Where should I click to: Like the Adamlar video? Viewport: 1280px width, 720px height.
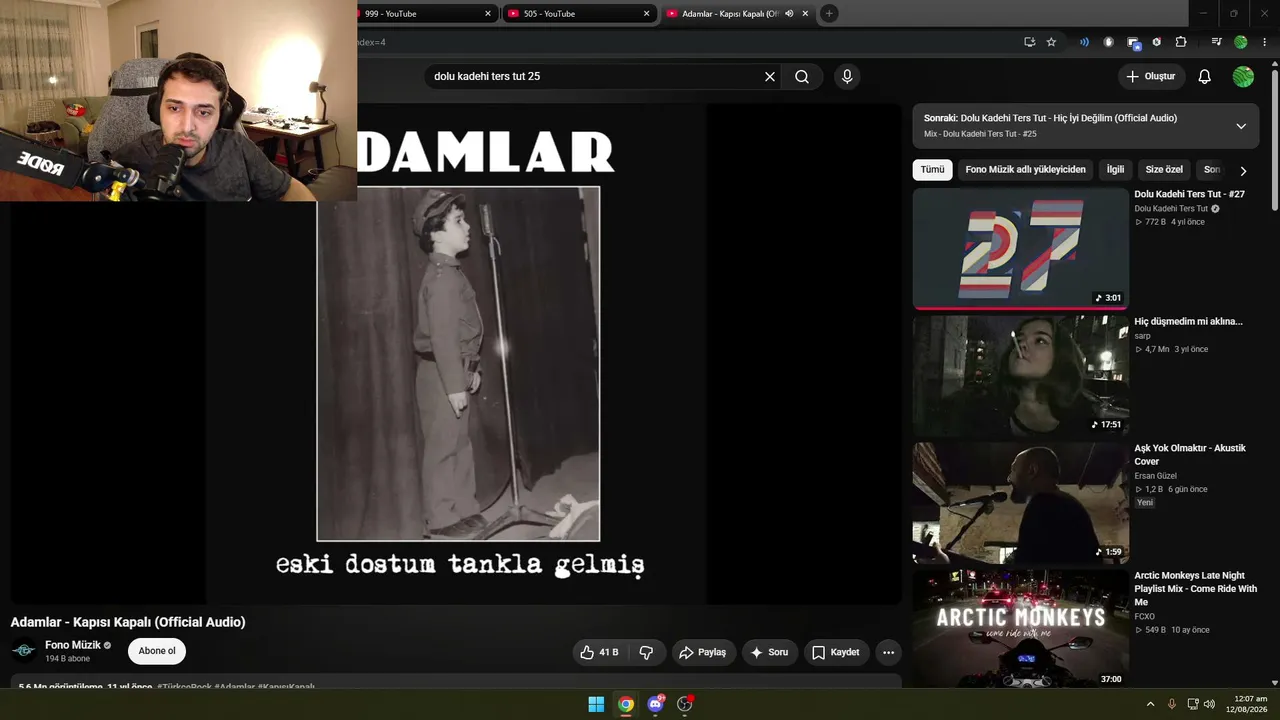coord(599,652)
